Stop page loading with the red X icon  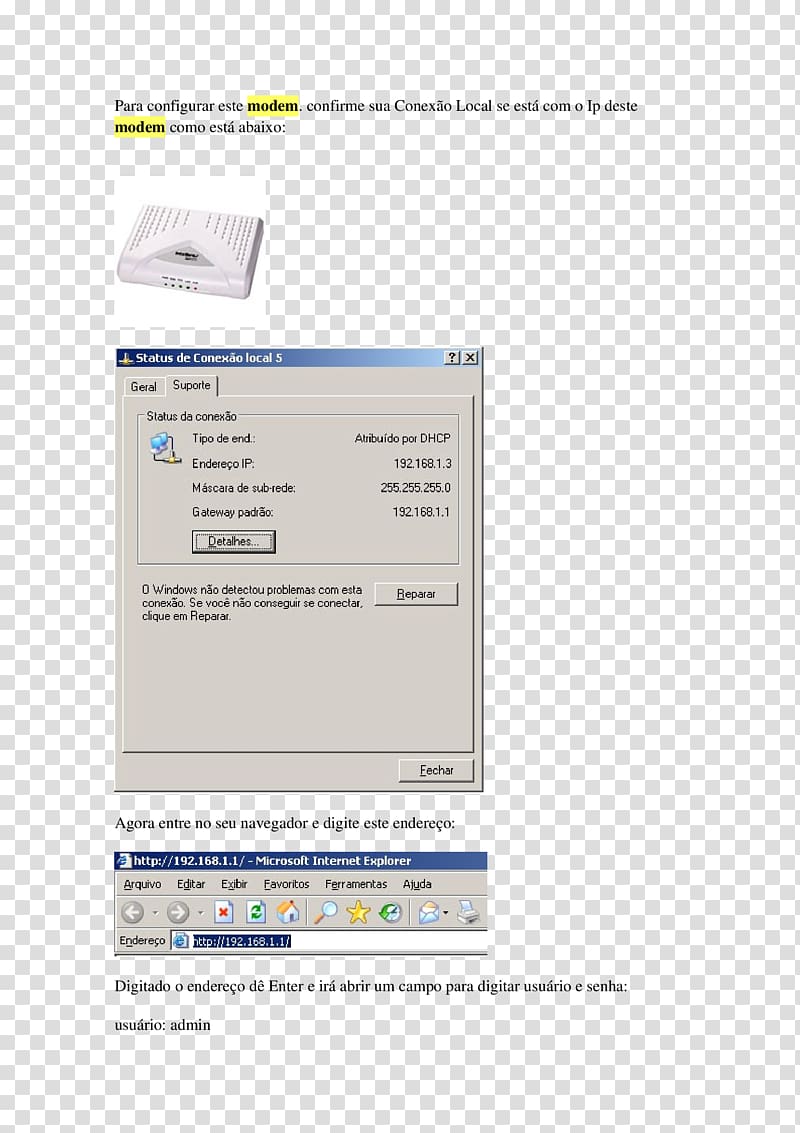224,913
